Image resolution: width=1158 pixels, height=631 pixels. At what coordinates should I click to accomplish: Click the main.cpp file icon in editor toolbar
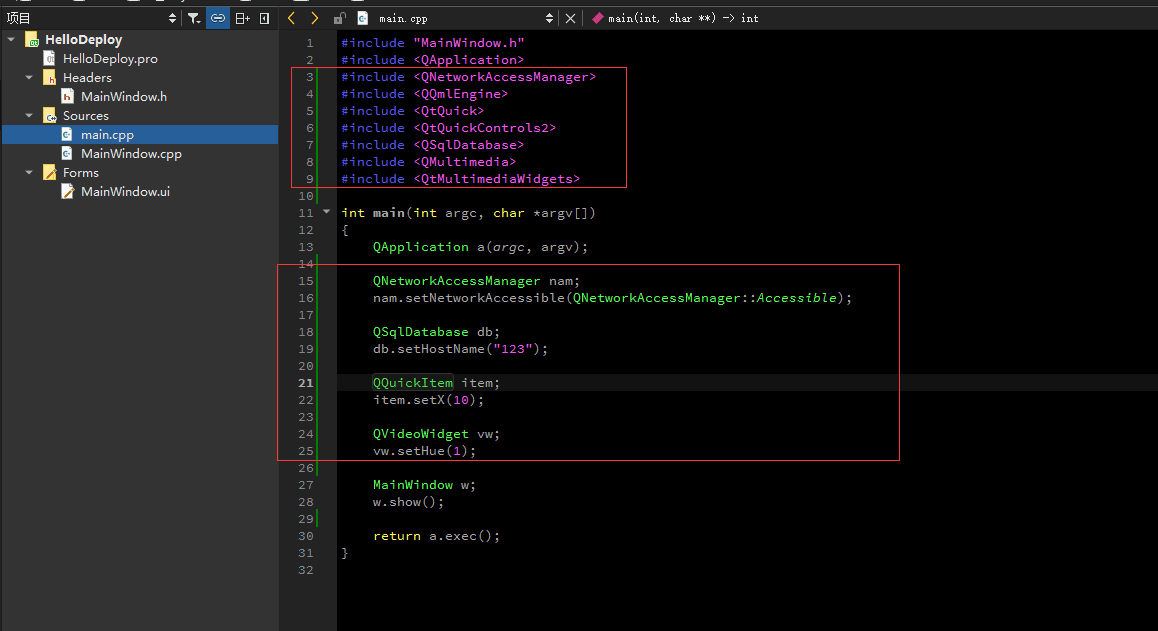coord(363,18)
